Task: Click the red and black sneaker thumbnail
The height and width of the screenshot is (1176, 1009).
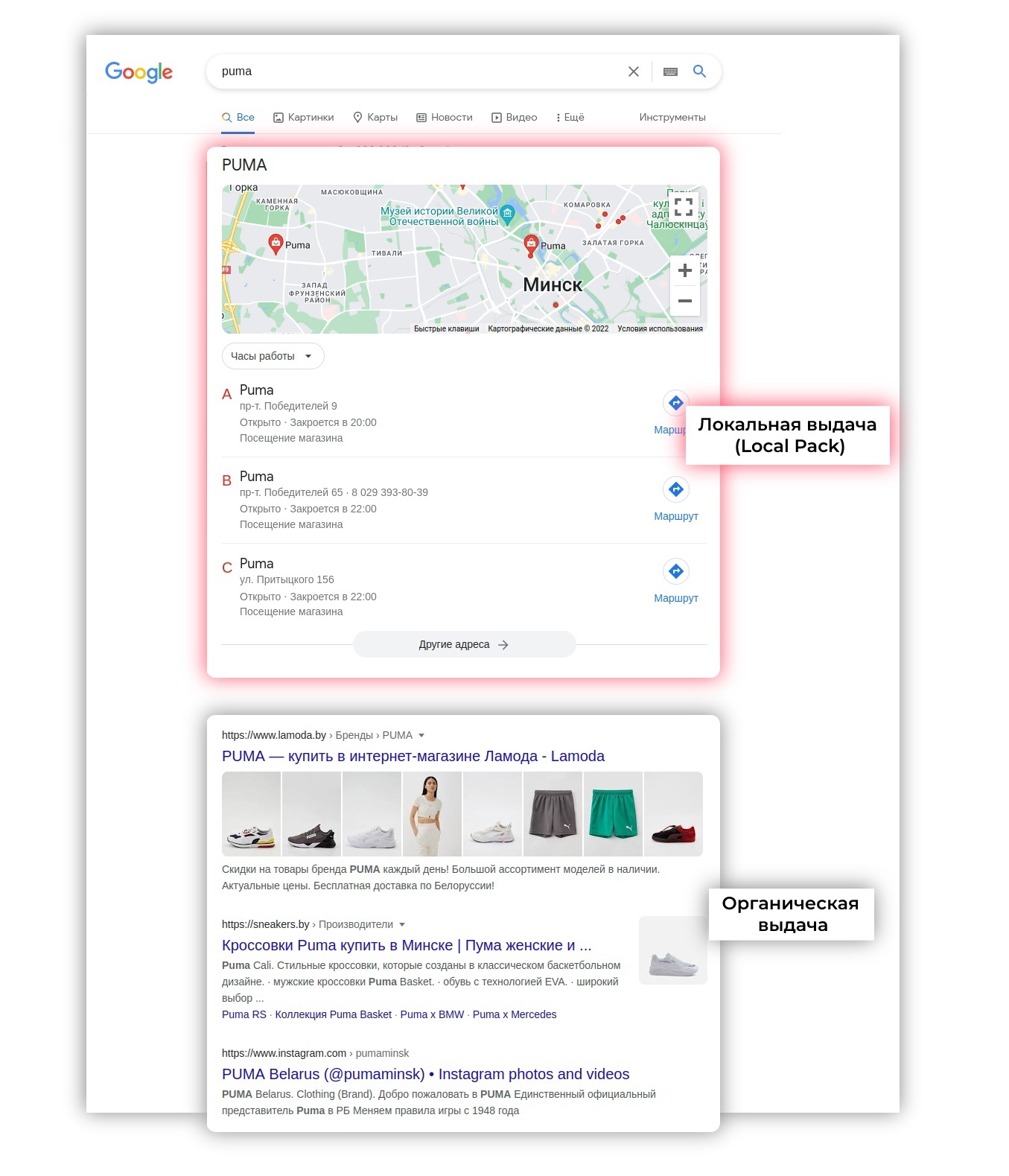Action: click(673, 814)
